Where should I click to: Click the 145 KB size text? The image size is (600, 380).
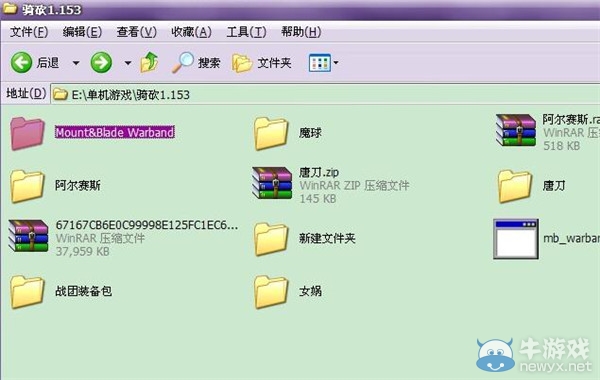coord(318,199)
